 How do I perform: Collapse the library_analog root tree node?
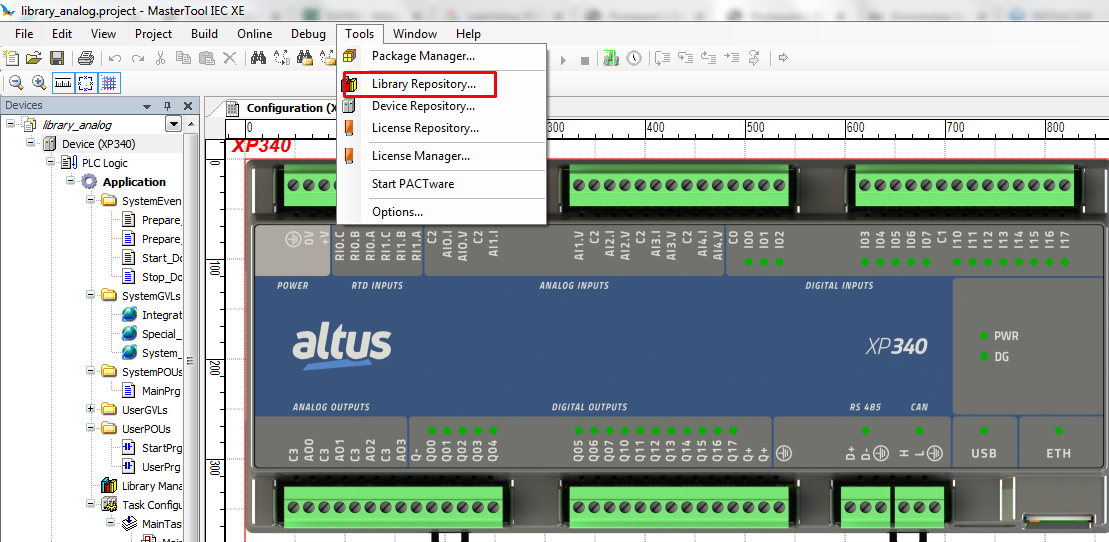[11, 125]
